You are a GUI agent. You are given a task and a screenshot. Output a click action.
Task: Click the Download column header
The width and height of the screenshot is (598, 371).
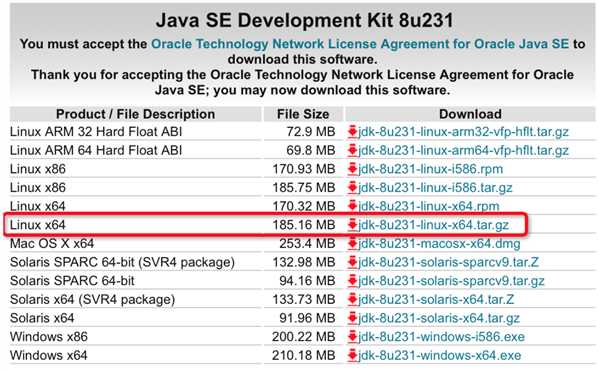click(470, 114)
